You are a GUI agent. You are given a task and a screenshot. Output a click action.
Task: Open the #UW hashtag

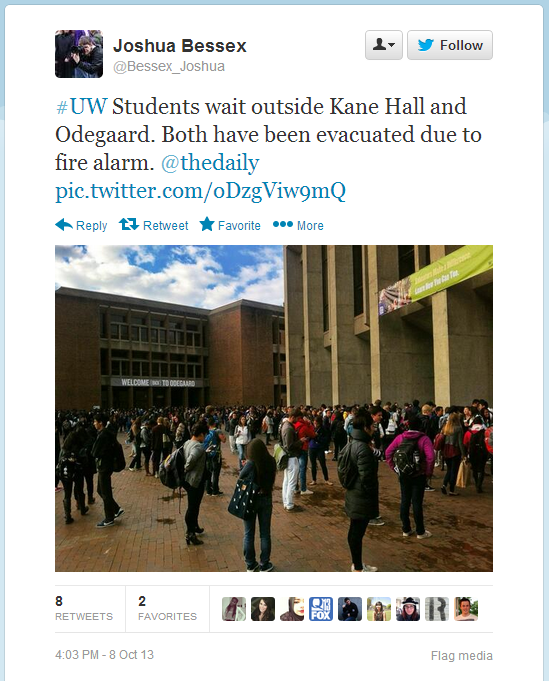[81, 106]
